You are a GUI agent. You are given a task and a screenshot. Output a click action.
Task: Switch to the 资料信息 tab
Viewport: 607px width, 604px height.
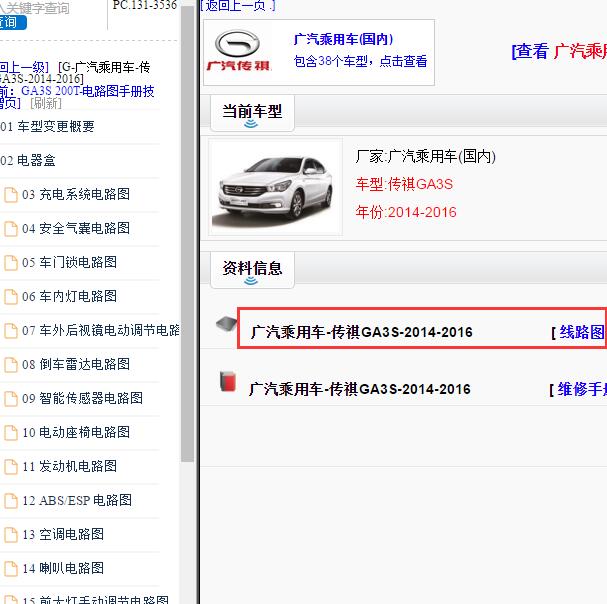tap(252, 270)
